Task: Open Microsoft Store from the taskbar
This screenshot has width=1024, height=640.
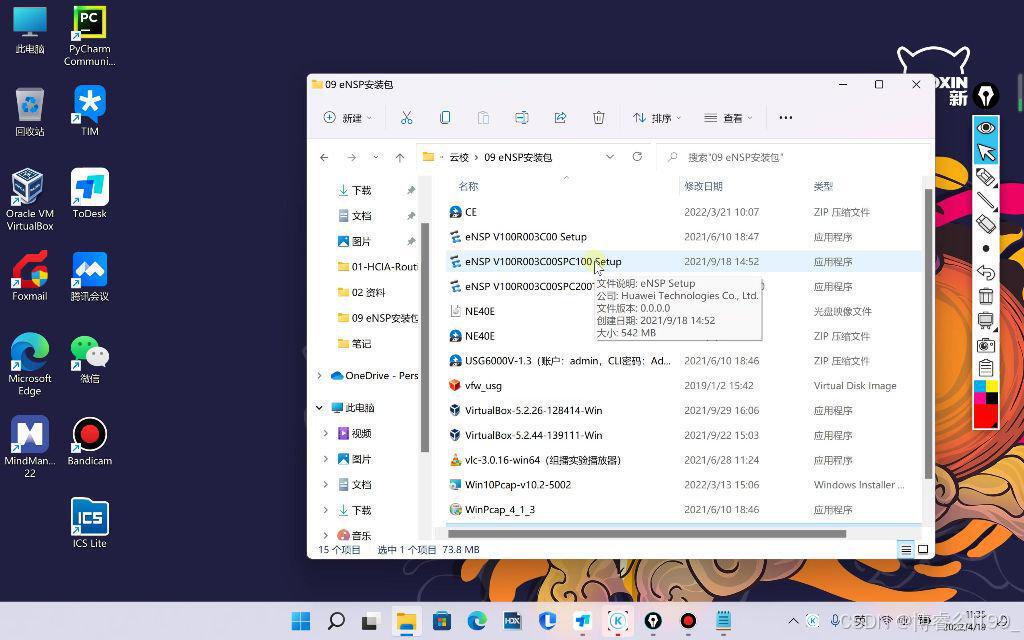Action: coord(441,620)
